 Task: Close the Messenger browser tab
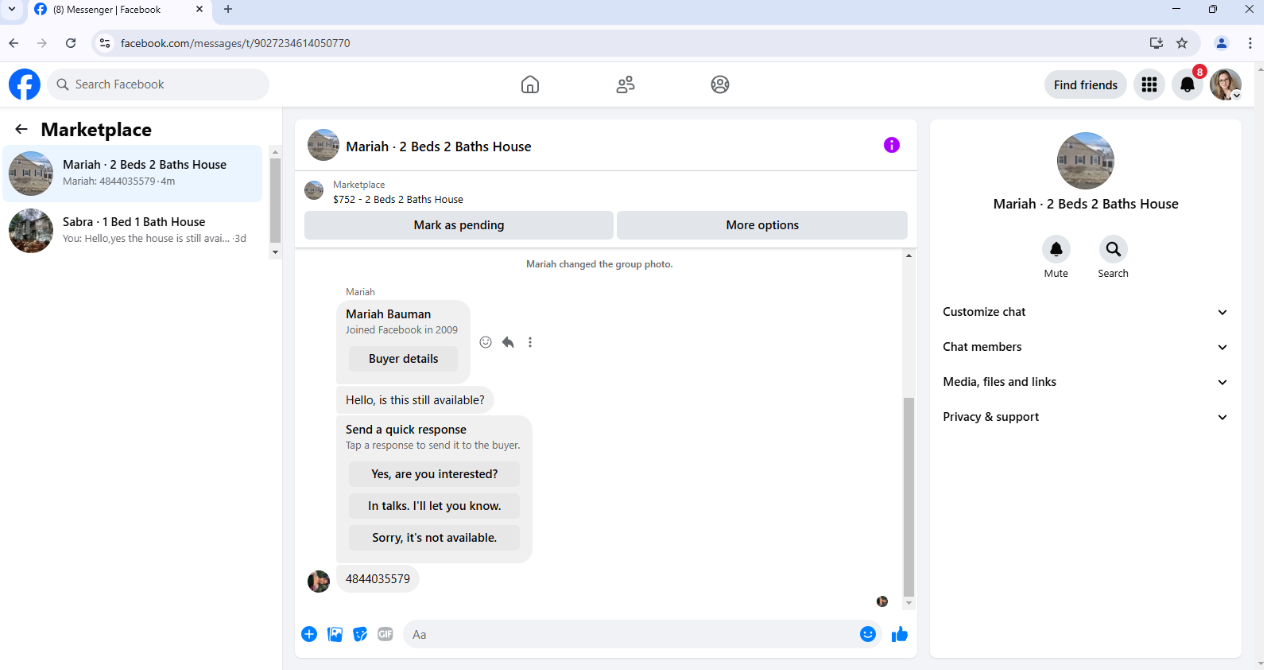(199, 9)
